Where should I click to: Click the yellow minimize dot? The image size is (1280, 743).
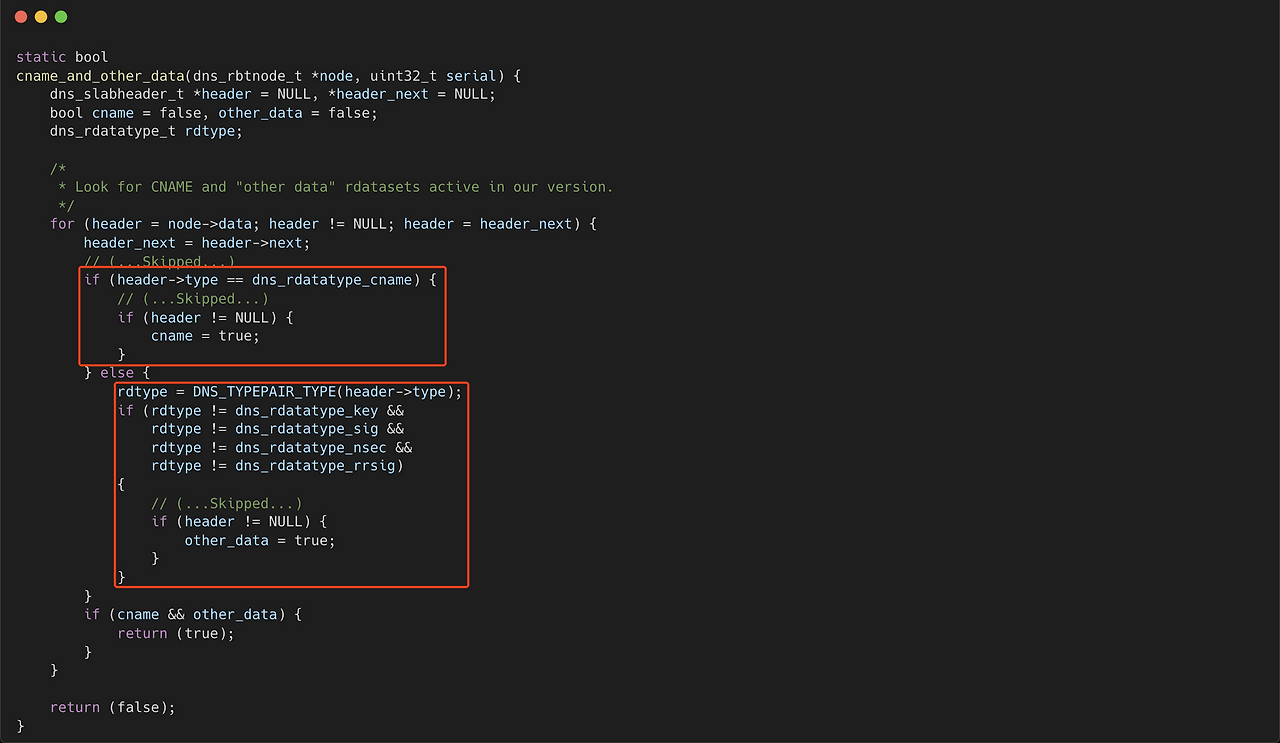coord(41,17)
